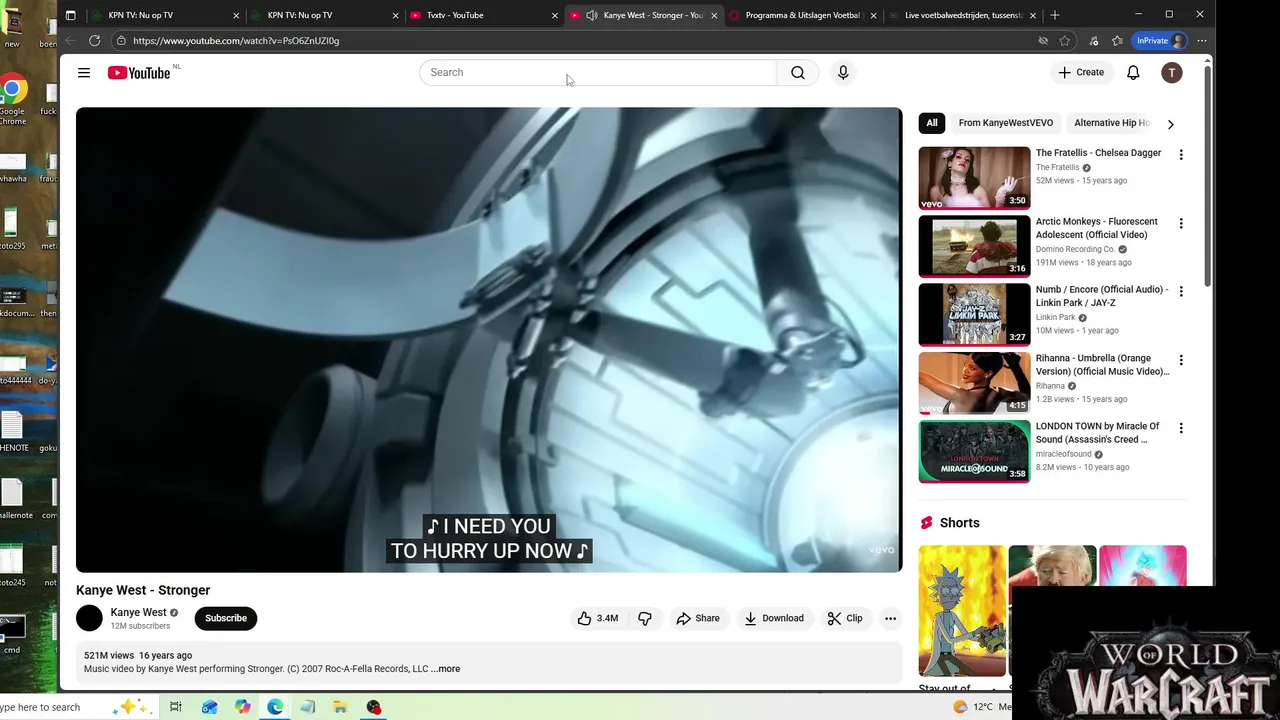Open the miracleofsound channel name
Viewport: 1280px width, 720px height.
tap(1064, 454)
